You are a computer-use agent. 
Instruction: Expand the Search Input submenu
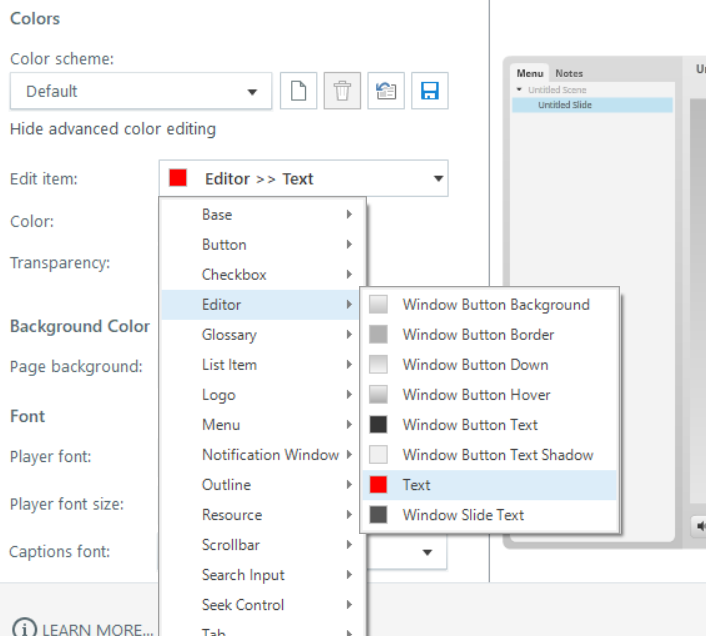263,575
